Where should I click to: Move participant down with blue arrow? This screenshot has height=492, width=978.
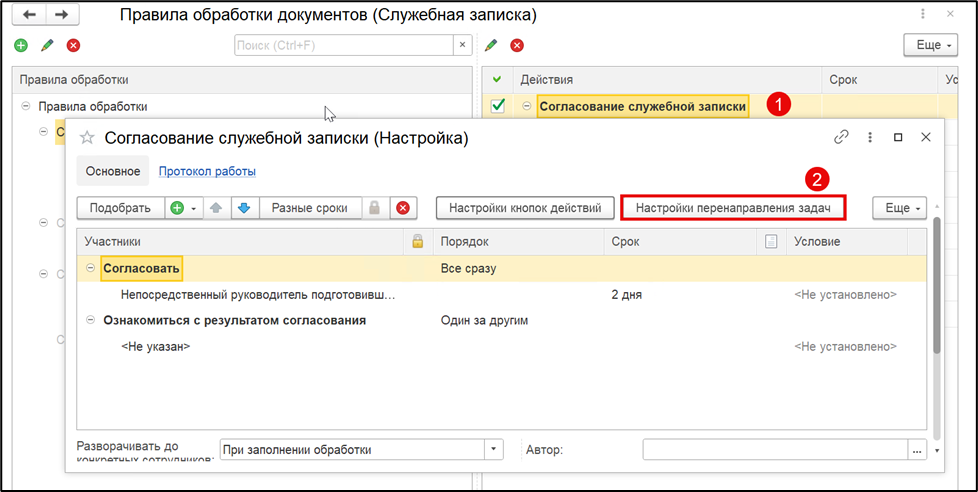click(x=244, y=208)
